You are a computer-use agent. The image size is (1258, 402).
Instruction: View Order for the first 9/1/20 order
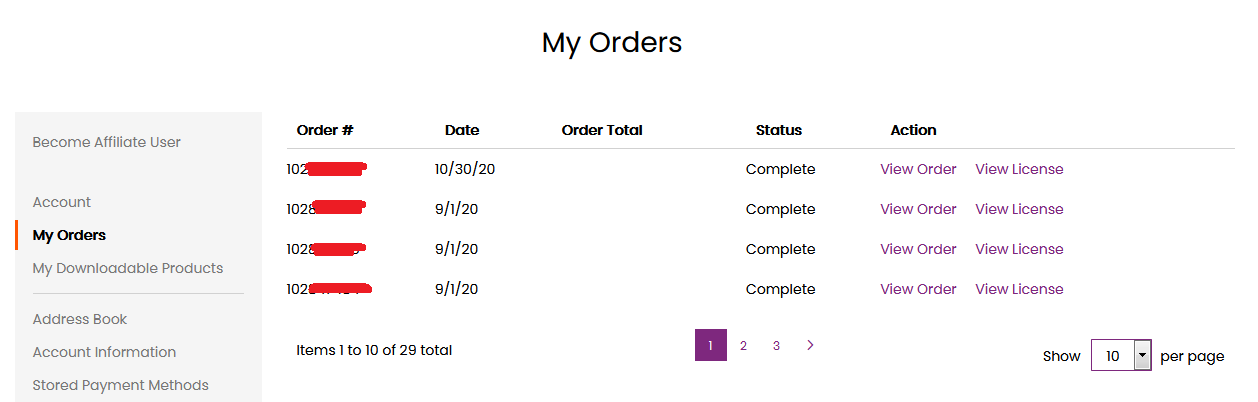(x=918, y=209)
